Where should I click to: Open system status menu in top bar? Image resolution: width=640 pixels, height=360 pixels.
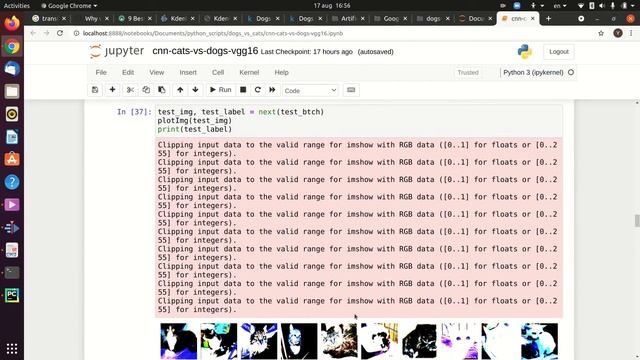tap(607, 6)
